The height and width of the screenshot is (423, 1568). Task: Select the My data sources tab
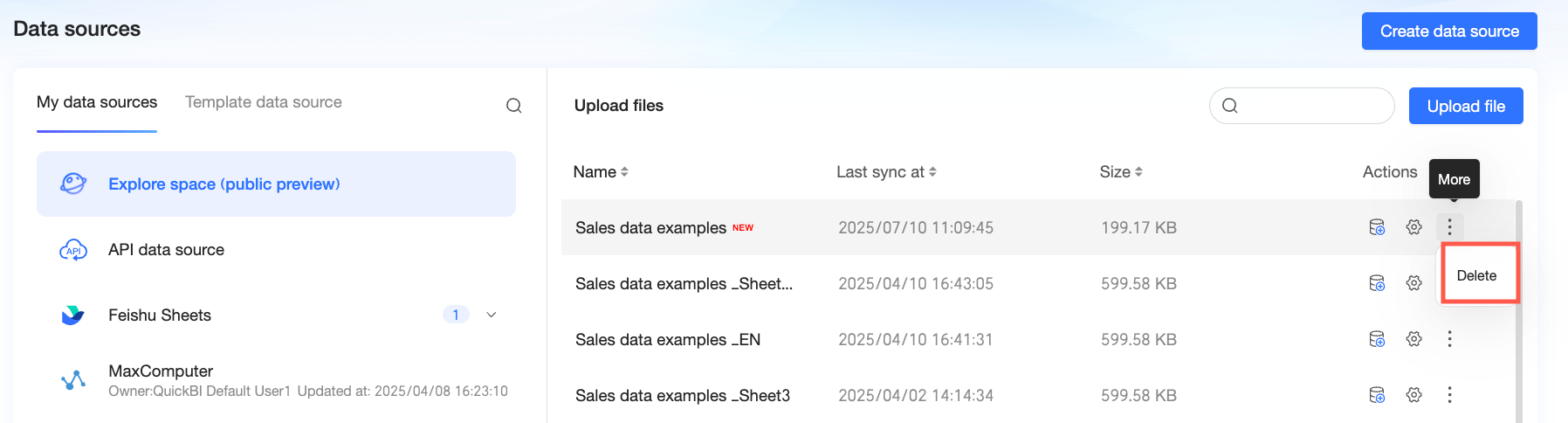97,102
